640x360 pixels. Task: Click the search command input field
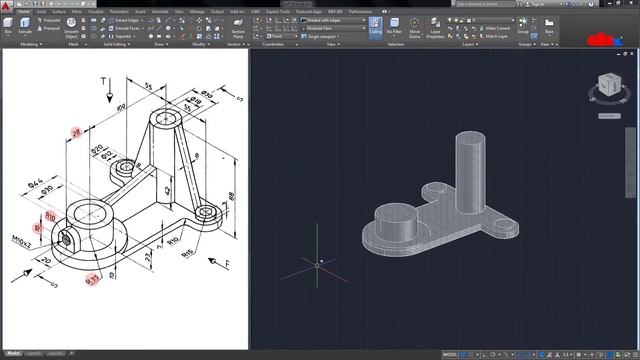tap(484, 4)
